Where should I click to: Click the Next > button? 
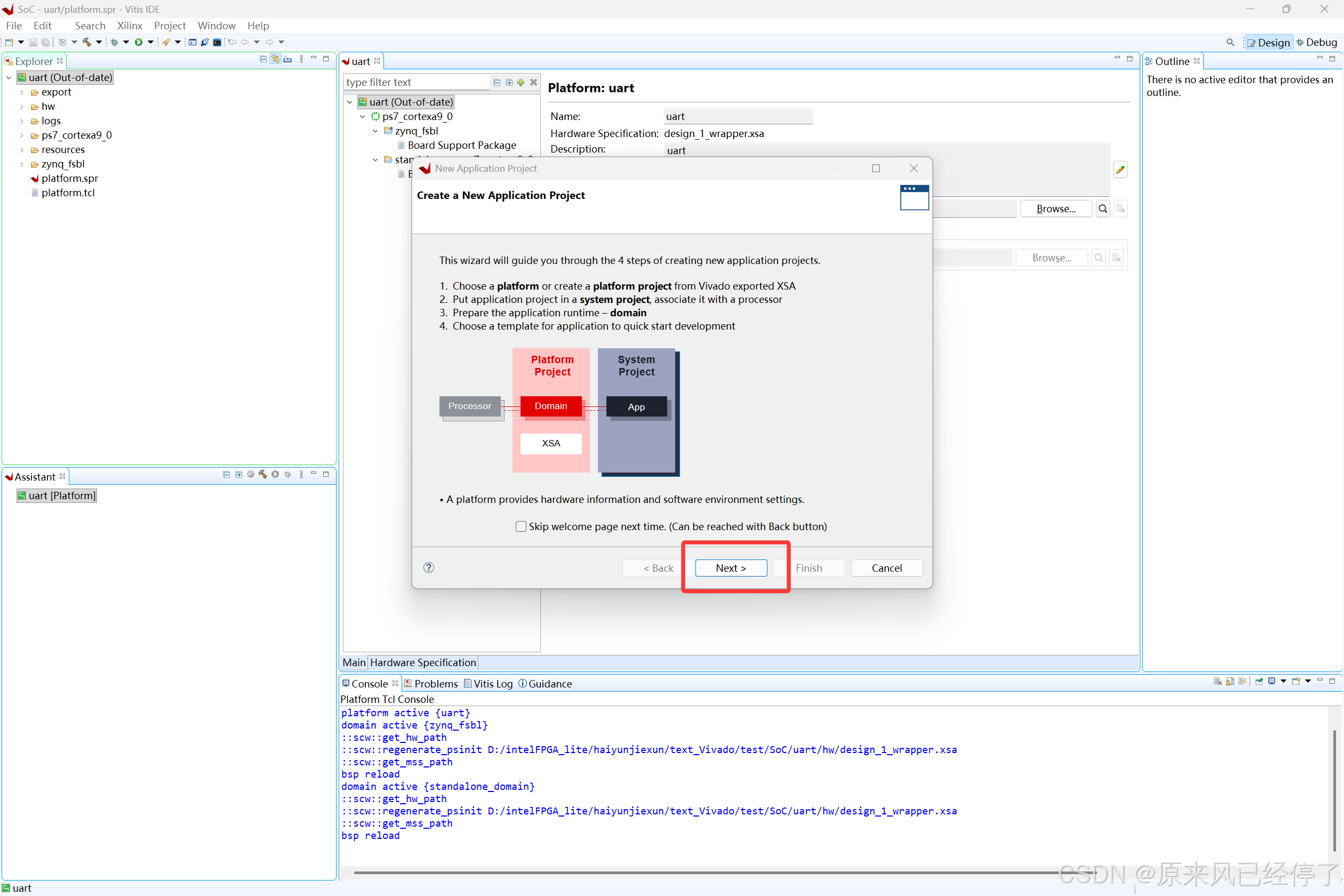tap(731, 568)
